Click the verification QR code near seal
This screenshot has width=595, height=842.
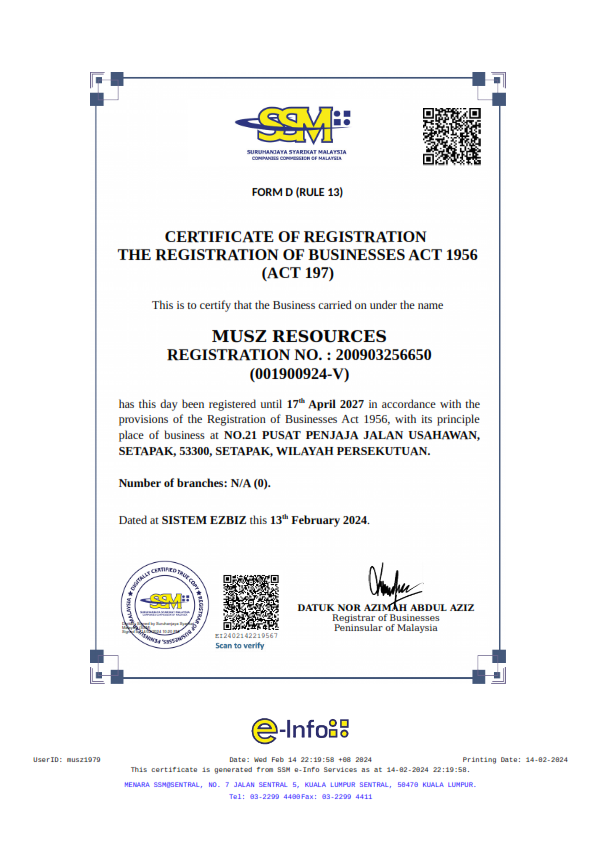[251, 603]
